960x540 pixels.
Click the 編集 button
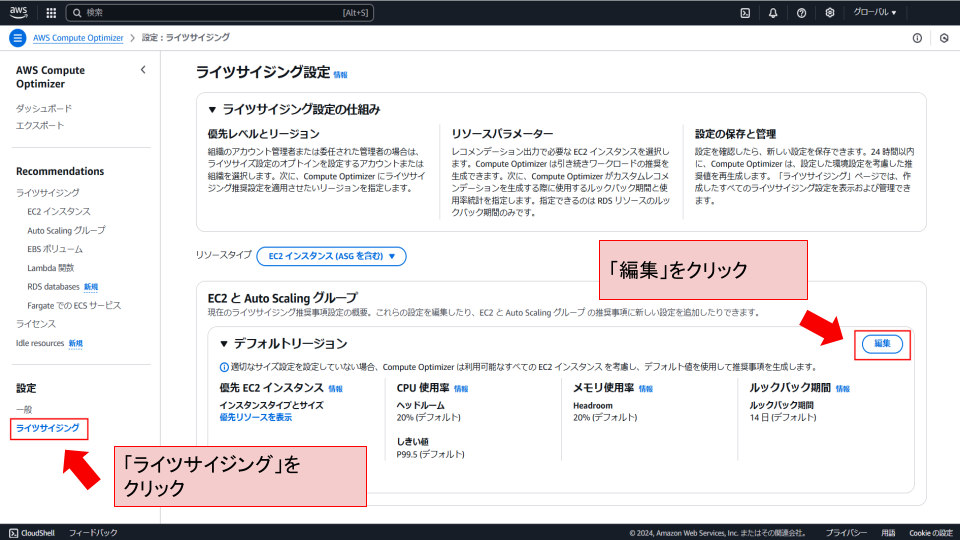[882, 344]
